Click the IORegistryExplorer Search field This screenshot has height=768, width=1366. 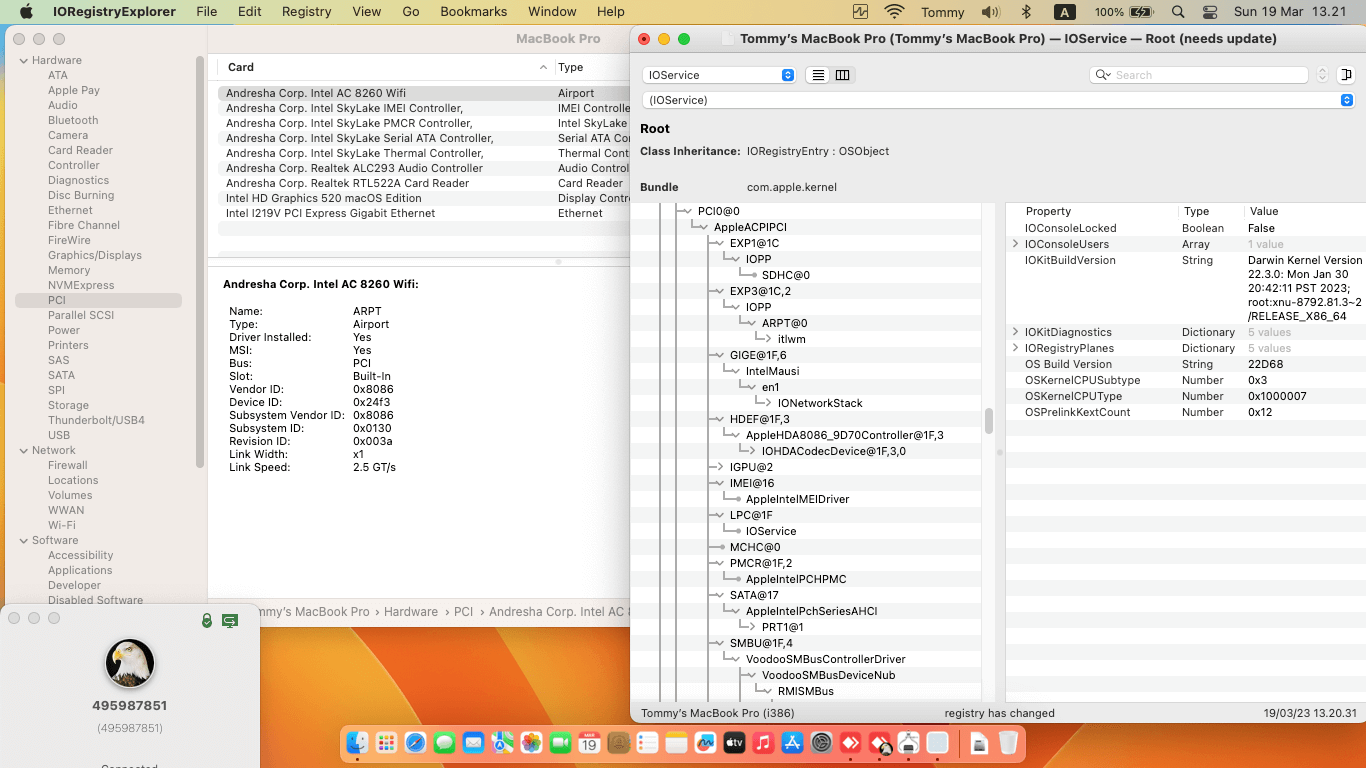[1199, 75]
